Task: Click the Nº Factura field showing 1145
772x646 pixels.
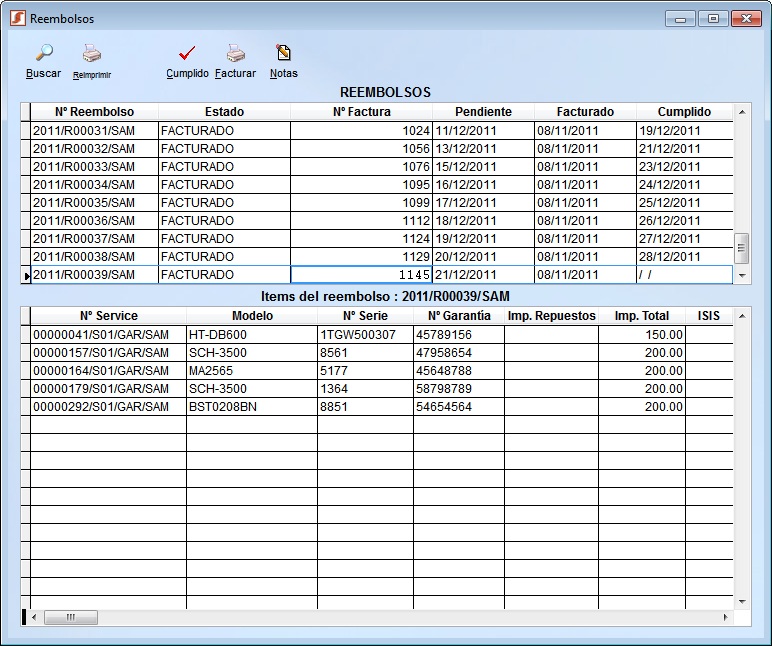Action: [361, 275]
